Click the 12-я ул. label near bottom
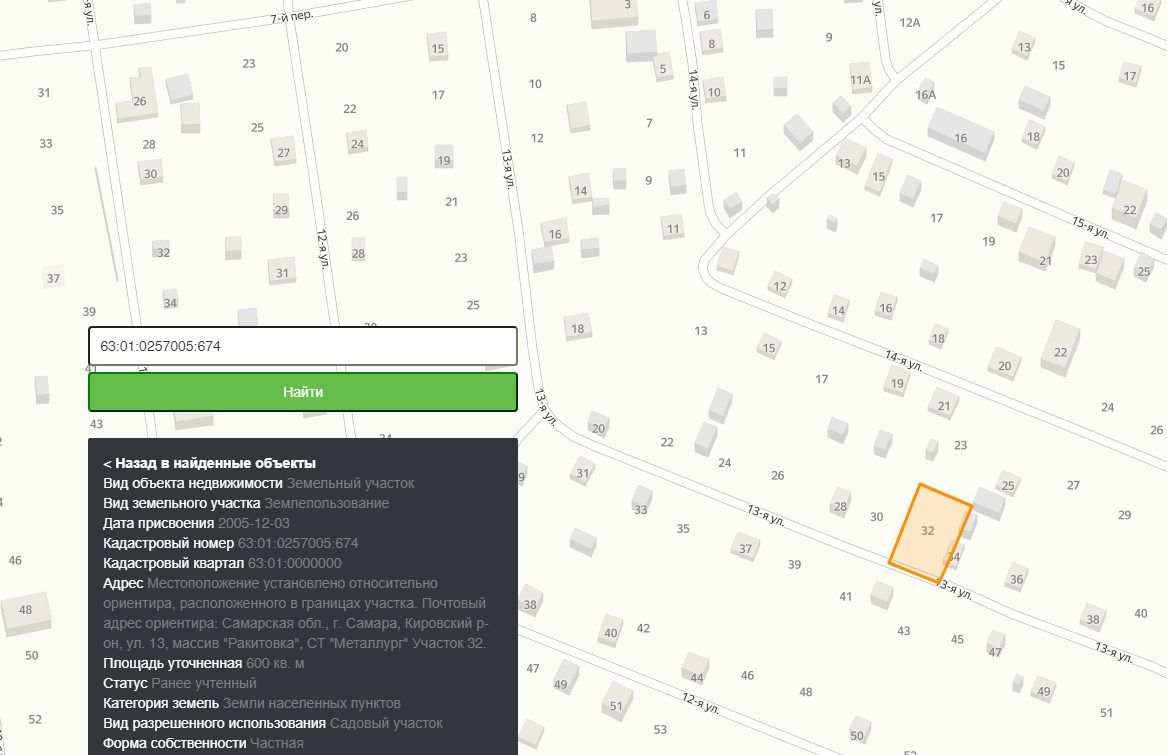The height and width of the screenshot is (755, 1167). [x=700, y=703]
